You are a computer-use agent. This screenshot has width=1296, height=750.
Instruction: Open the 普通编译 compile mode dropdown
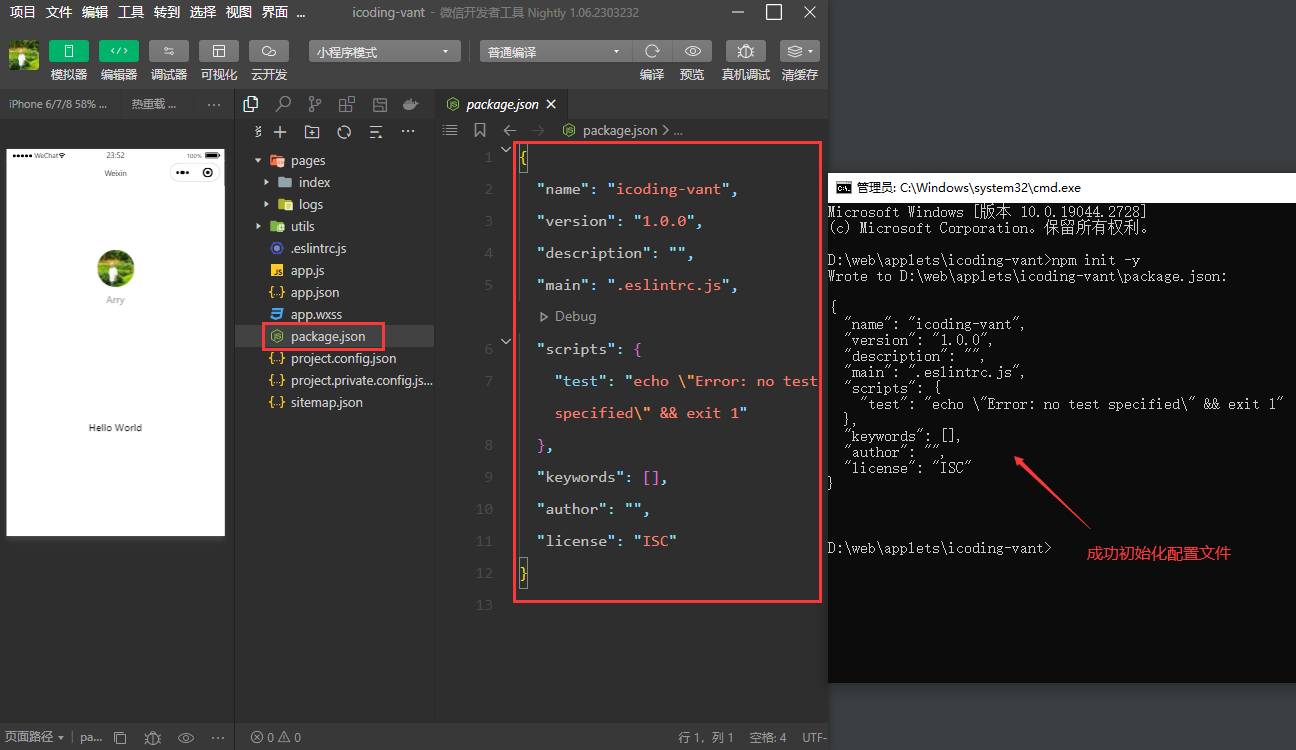coord(555,52)
